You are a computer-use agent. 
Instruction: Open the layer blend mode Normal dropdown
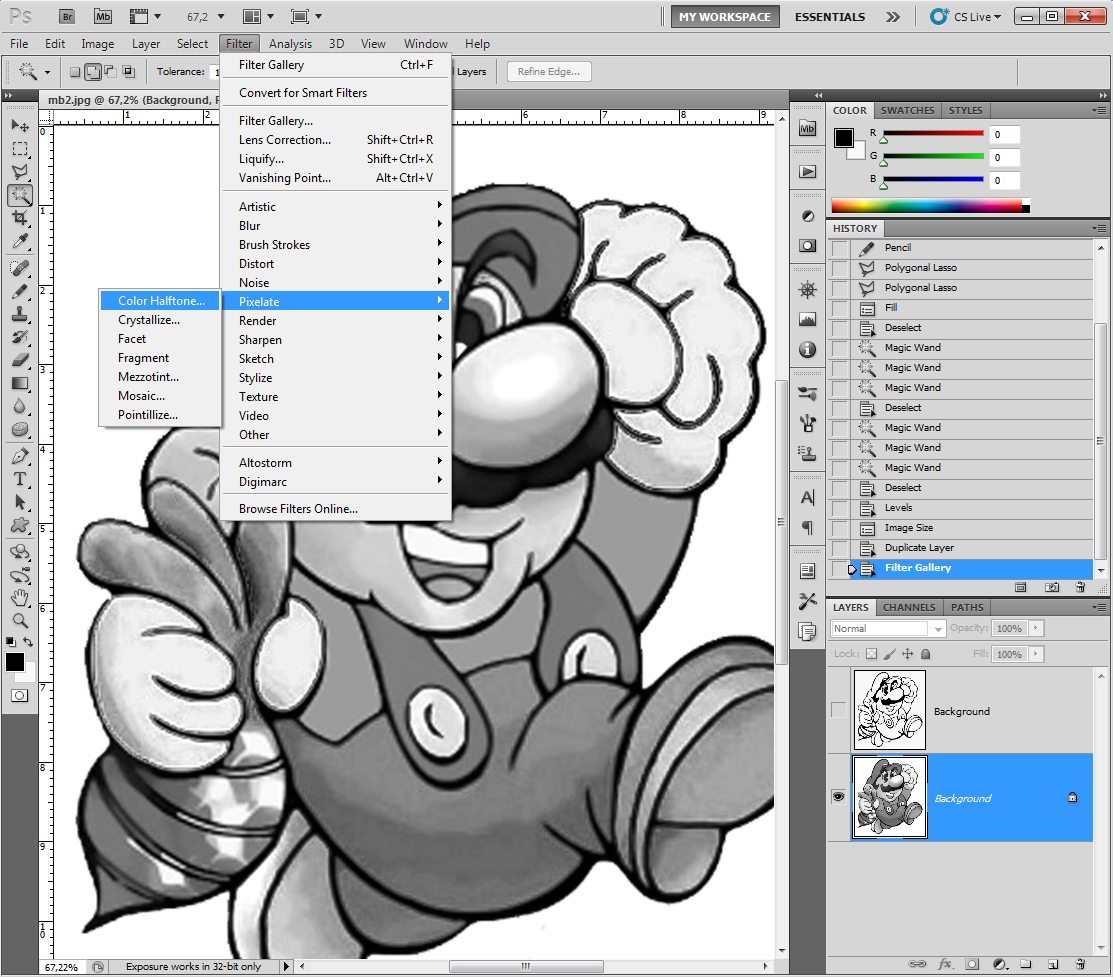tap(887, 628)
